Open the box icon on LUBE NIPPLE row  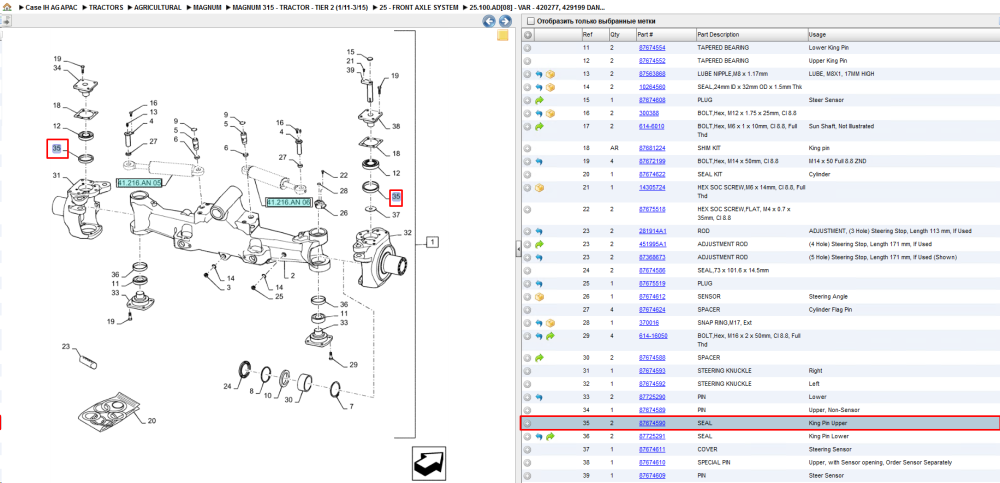click(x=550, y=74)
